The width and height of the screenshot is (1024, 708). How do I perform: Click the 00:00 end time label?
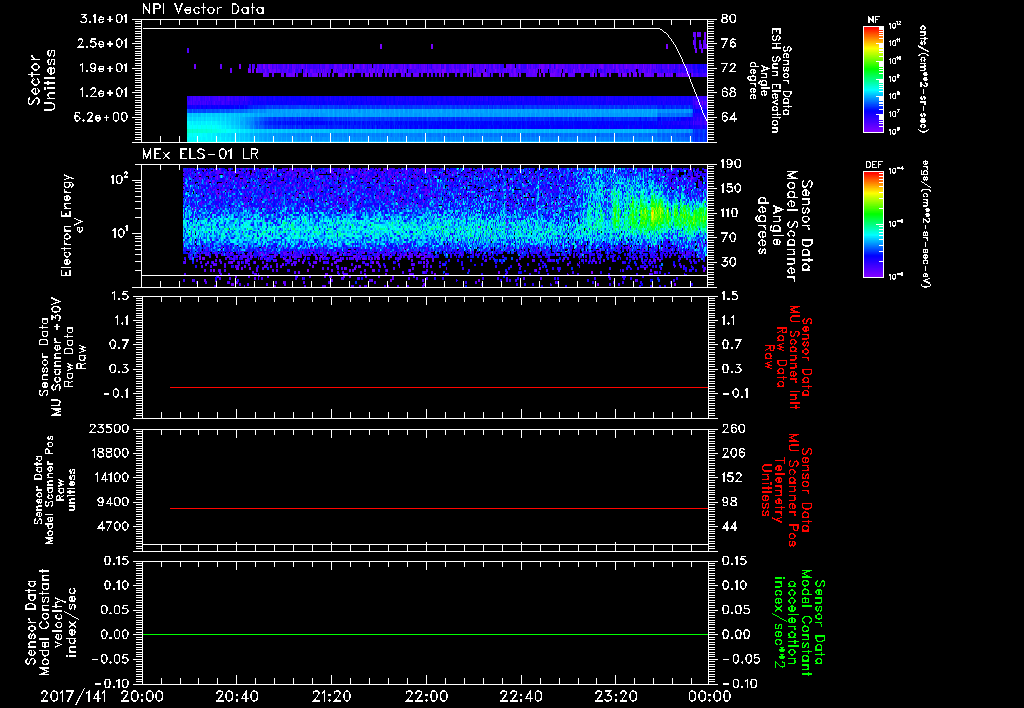[710, 696]
